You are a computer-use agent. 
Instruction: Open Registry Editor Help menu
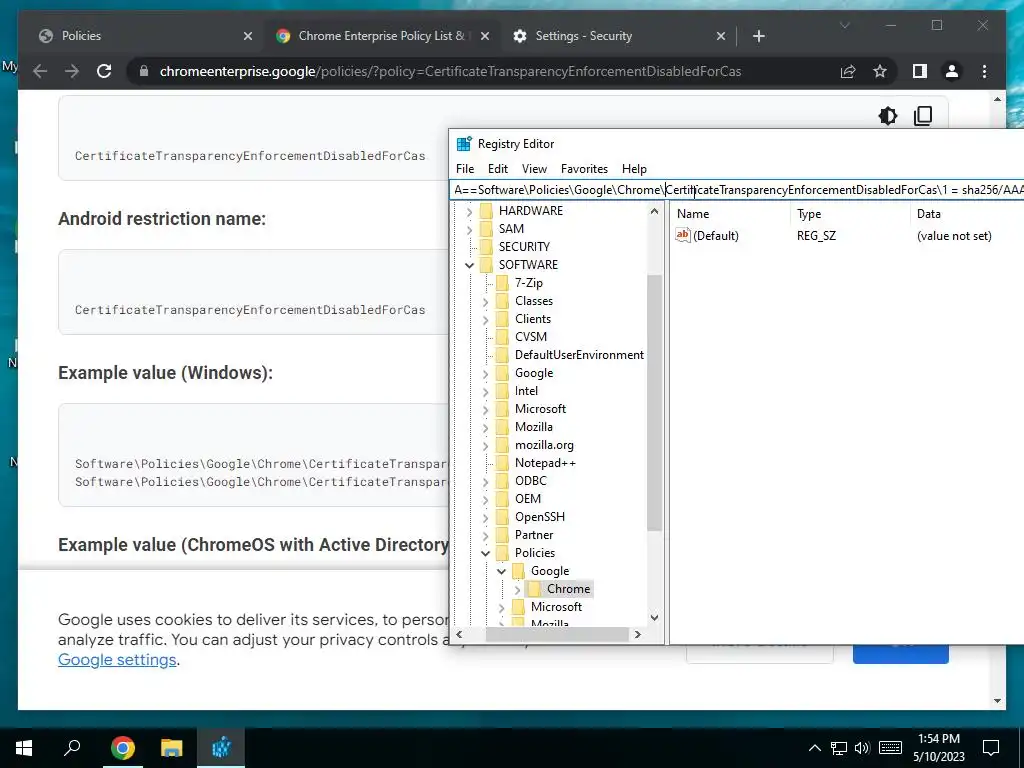(634, 168)
